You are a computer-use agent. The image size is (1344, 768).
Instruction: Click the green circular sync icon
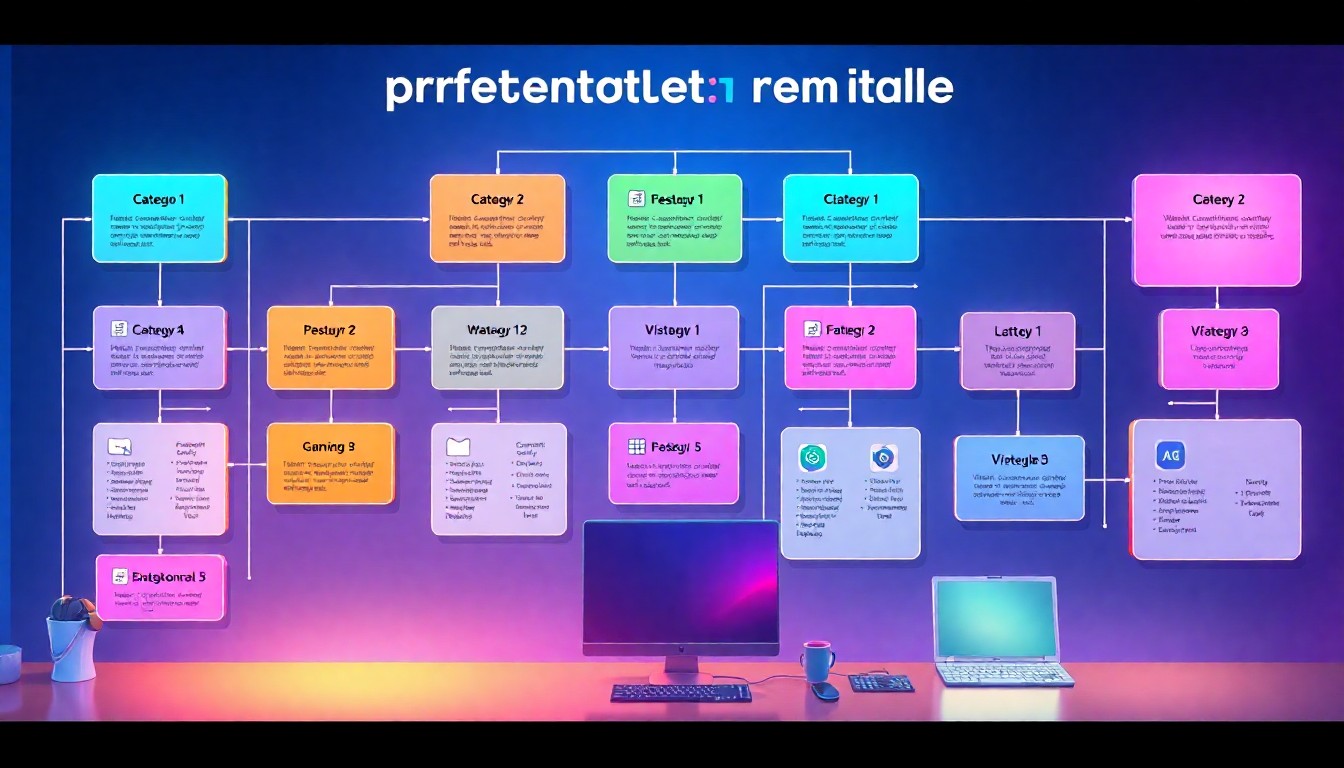tap(812, 458)
